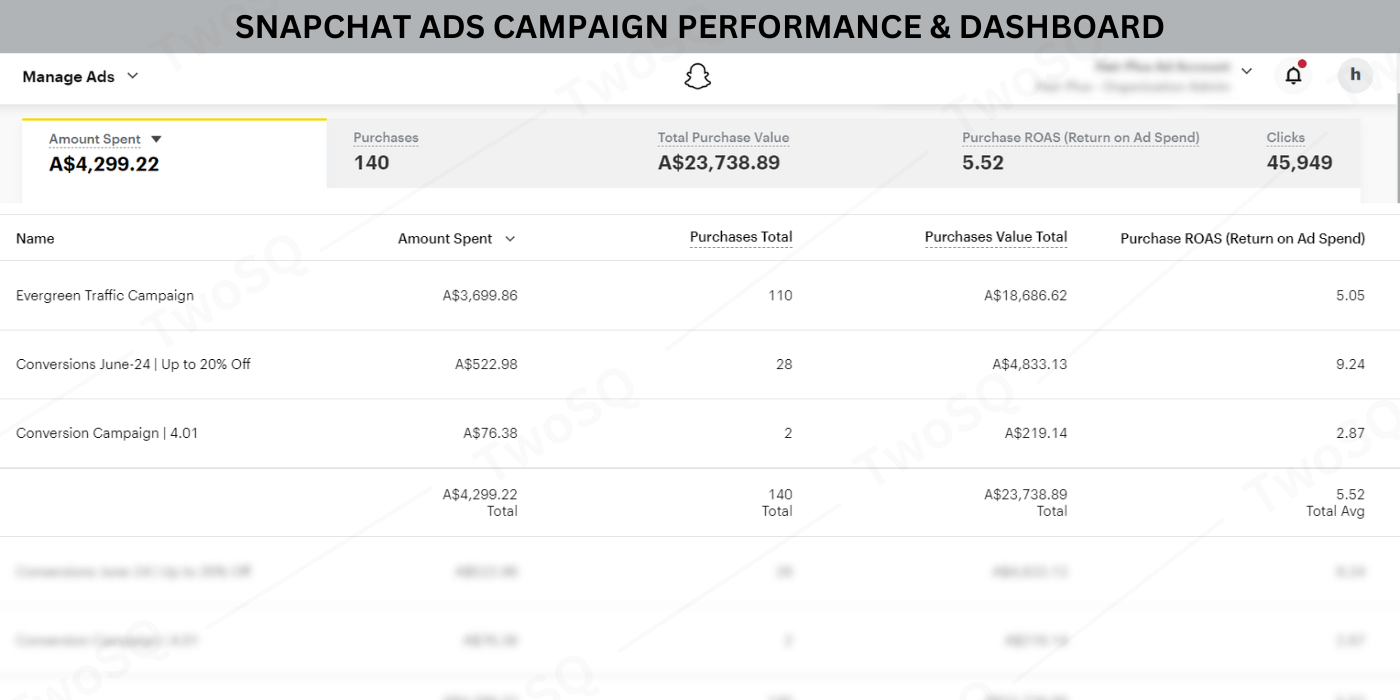
Task: Click the Purchase ROAS table column header
Action: (x=1242, y=239)
